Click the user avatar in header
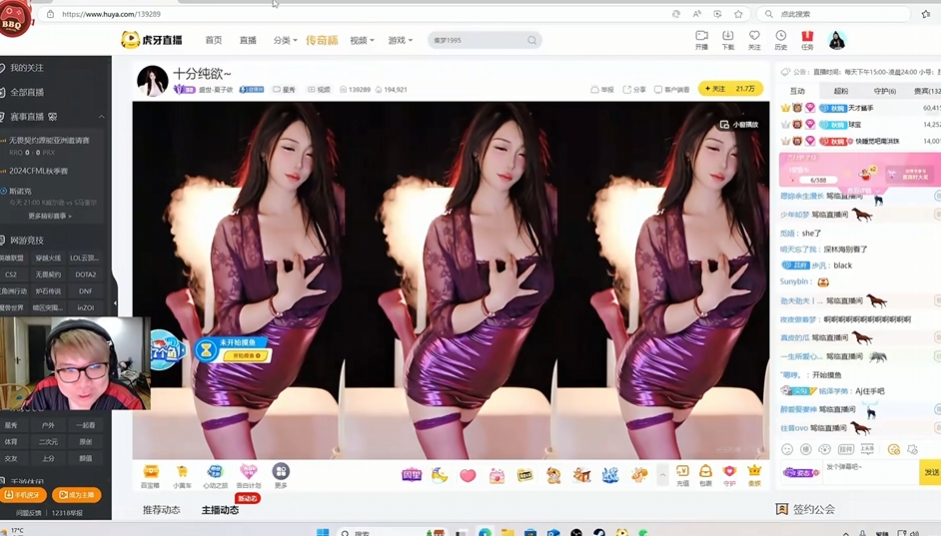Image resolution: width=941 pixels, height=536 pixels. tap(837, 40)
